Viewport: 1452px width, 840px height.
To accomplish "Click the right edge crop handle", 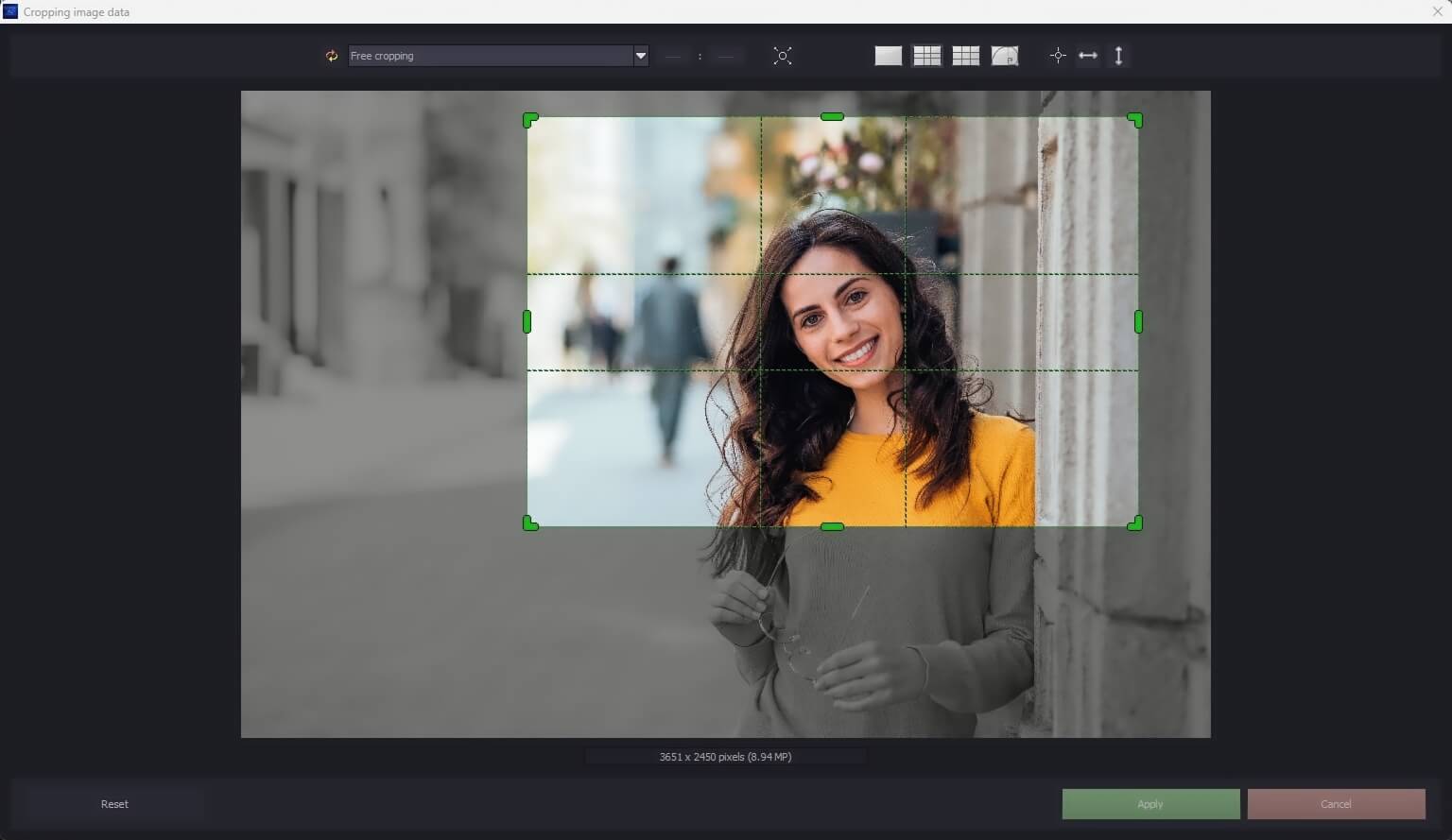I will point(1138,322).
